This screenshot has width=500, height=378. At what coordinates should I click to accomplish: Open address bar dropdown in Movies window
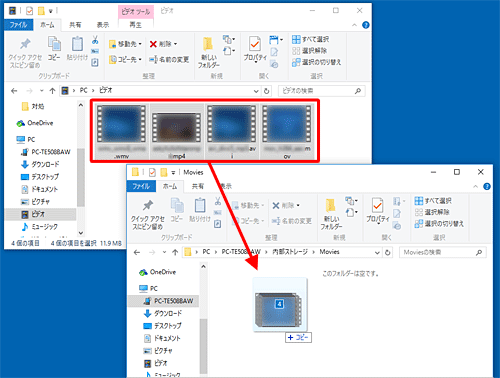click(377, 253)
